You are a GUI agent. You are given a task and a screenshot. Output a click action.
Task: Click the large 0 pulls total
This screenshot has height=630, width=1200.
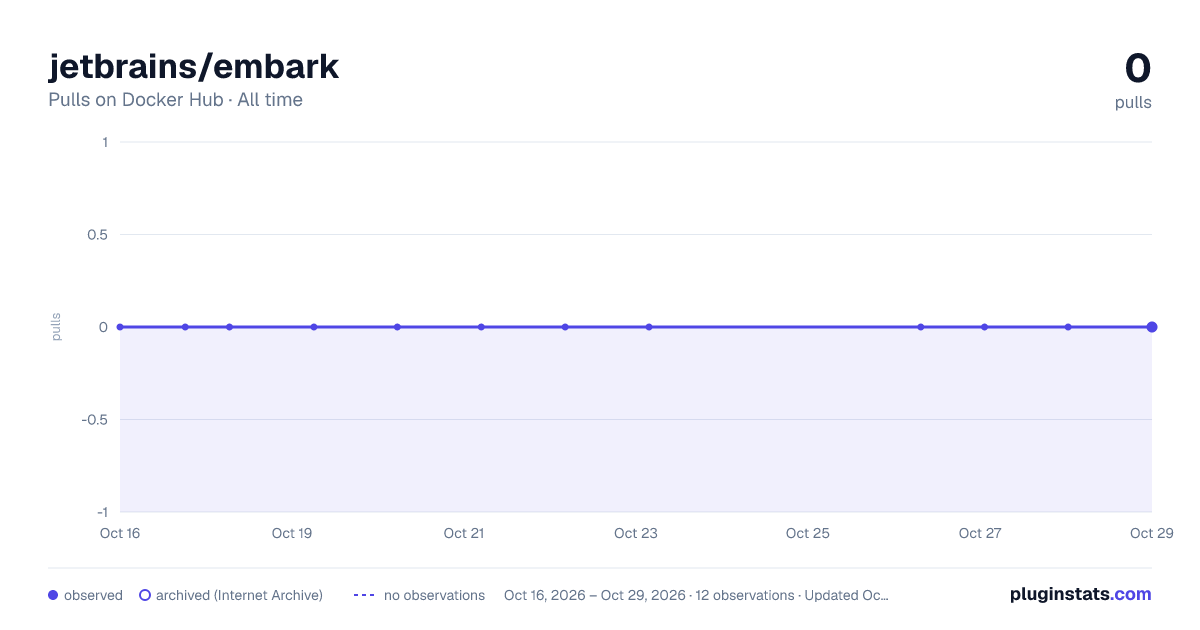(x=1138, y=69)
